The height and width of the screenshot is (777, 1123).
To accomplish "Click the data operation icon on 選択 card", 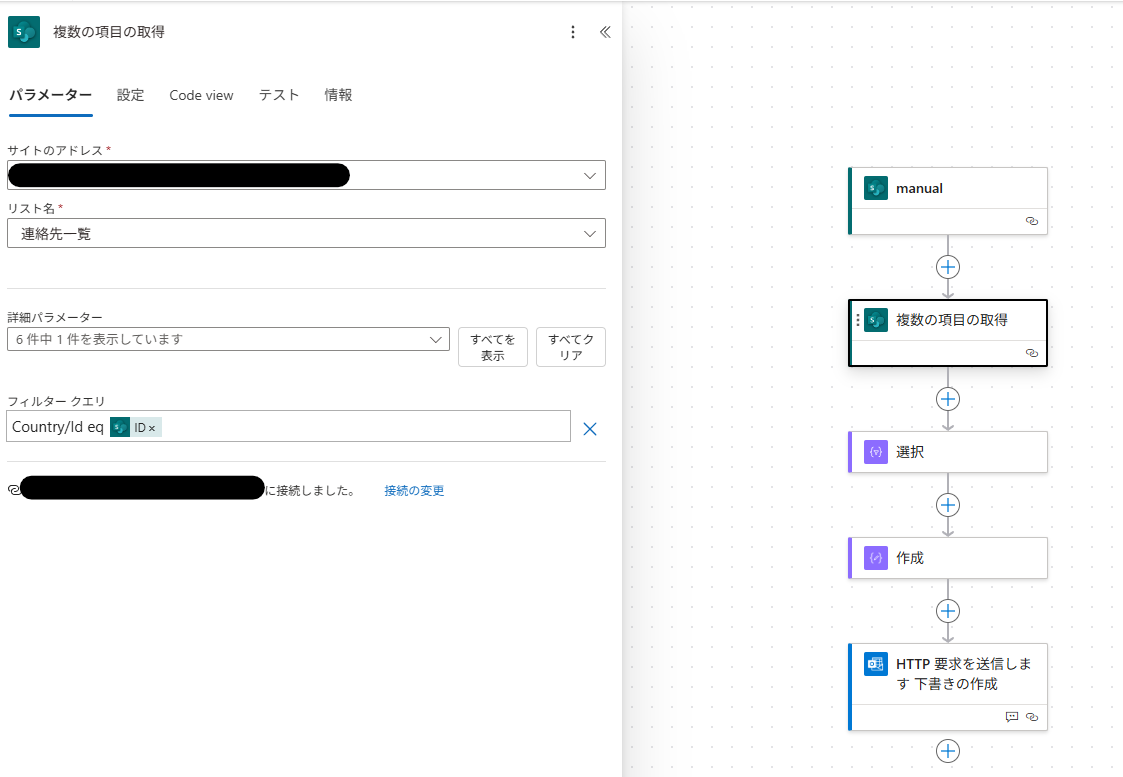I will 876,452.
